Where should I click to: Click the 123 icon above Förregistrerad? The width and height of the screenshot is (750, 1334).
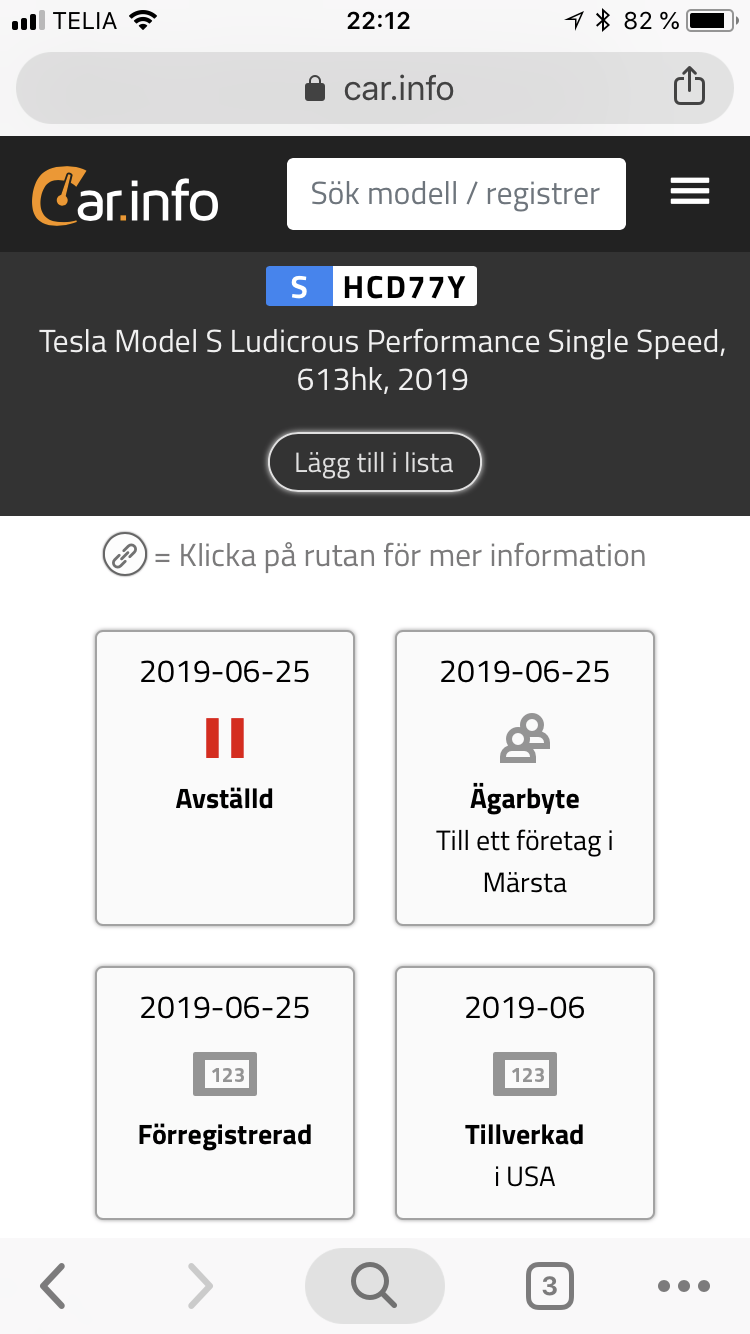pos(225,1075)
